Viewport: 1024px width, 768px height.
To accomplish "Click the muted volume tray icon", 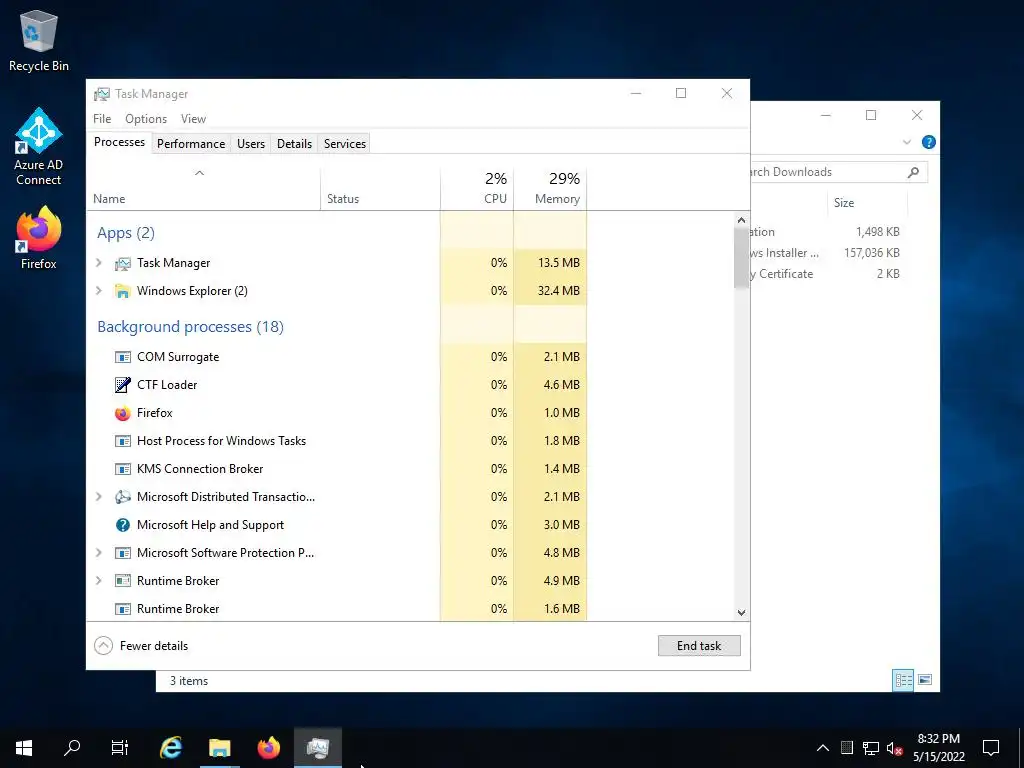I will tap(894, 748).
